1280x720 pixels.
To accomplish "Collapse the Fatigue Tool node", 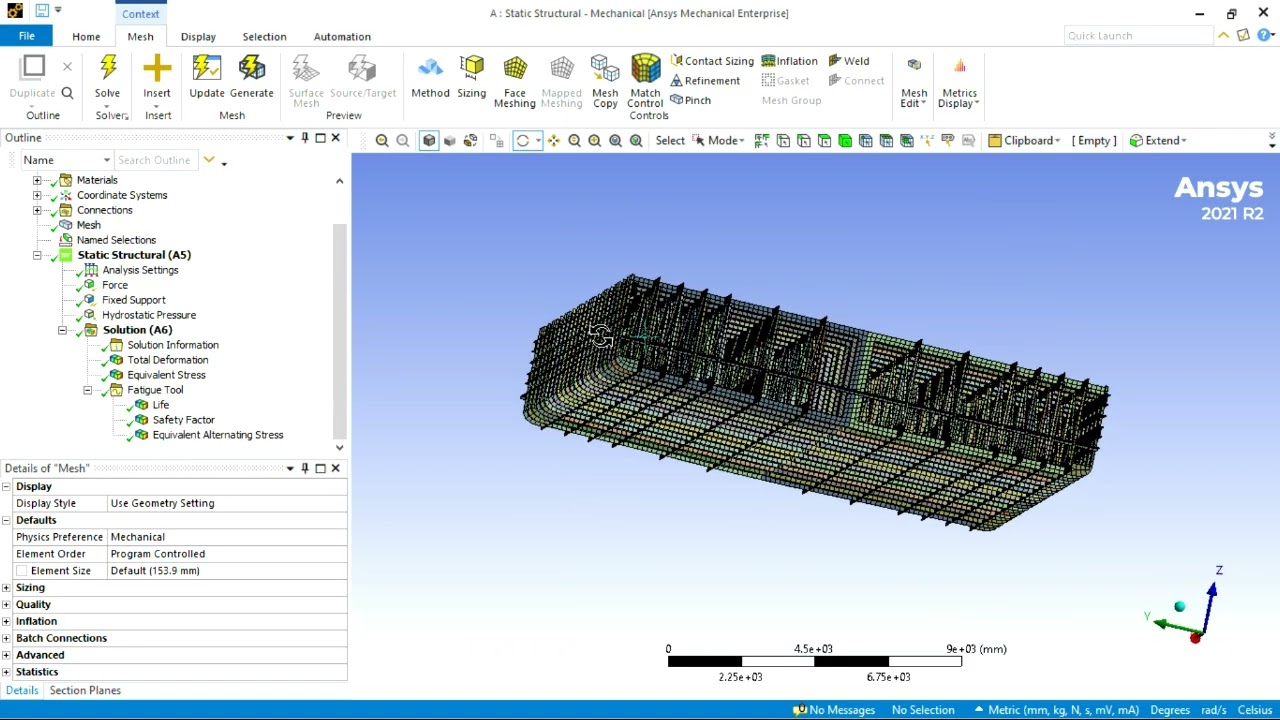I will tap(87, 390).
